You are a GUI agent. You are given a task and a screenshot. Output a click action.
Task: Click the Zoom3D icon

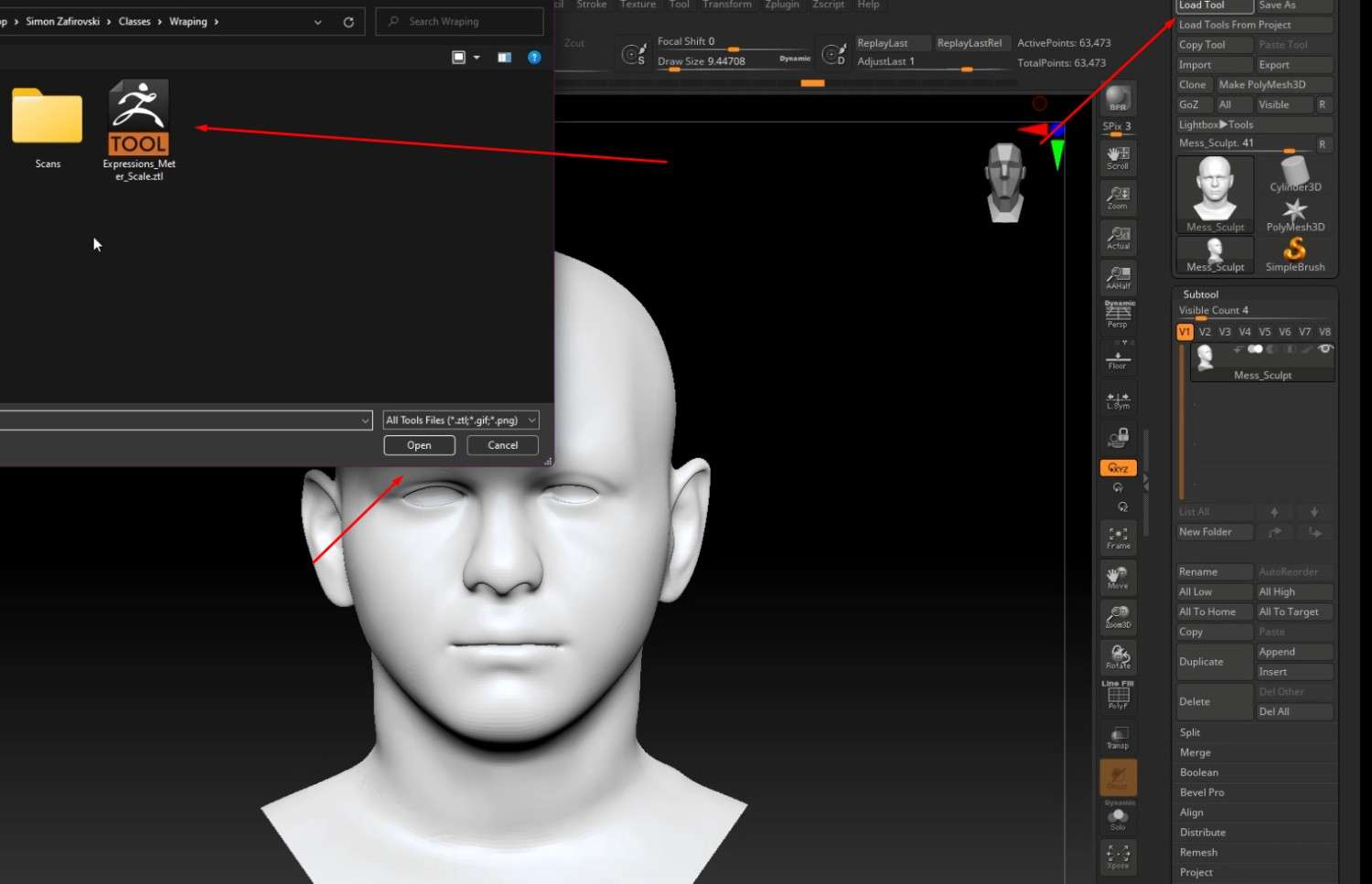(1118, 617)
